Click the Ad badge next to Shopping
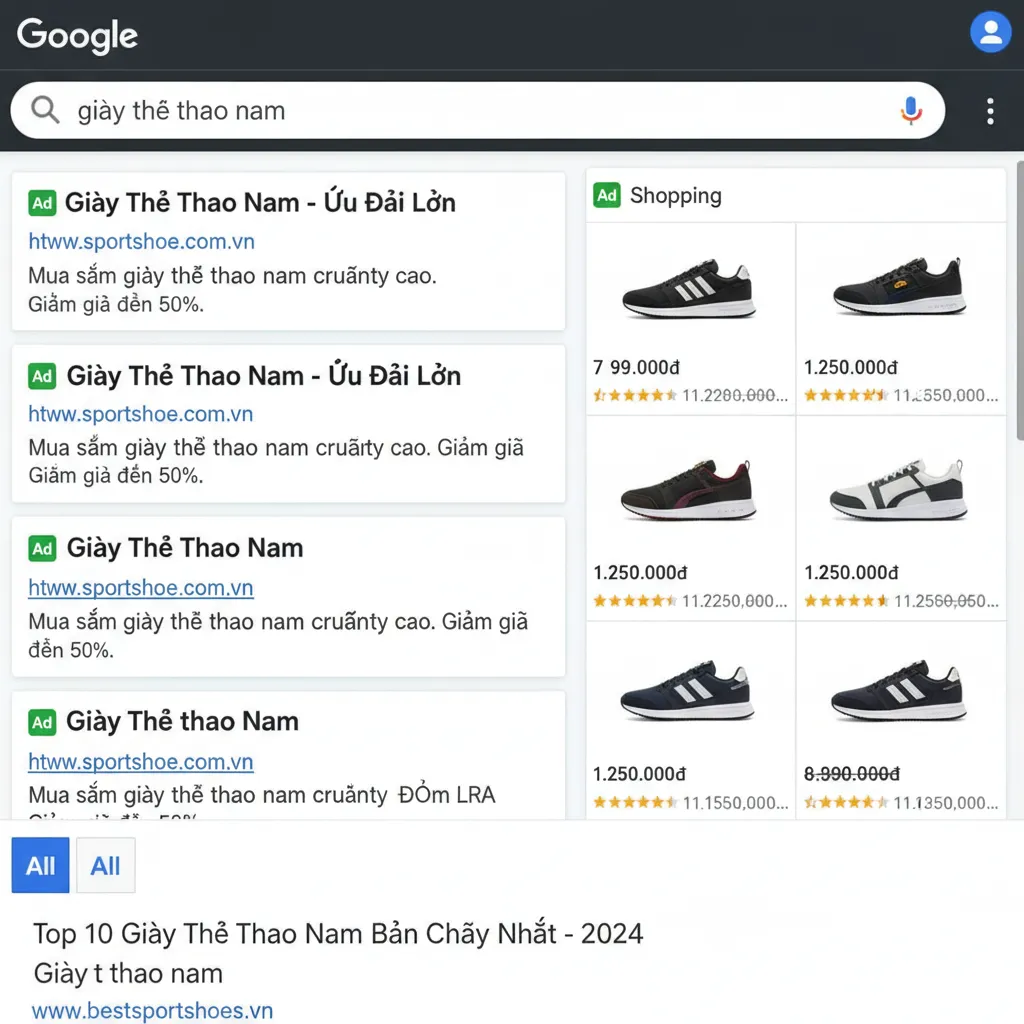The height and width of the screenshot is (1024, 1024). click(x=607, y=195)
